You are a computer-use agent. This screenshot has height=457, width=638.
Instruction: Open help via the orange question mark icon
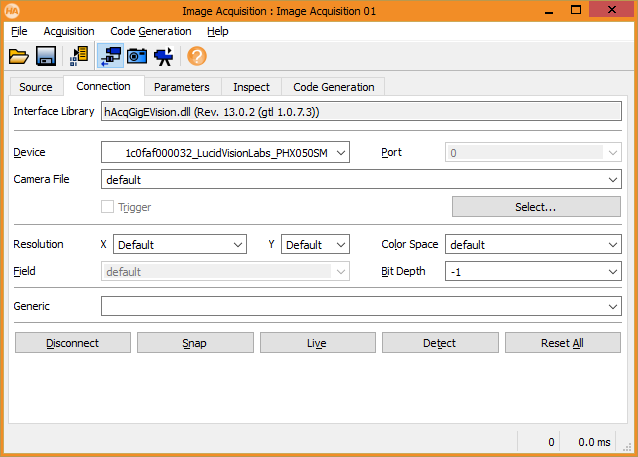[197, 56]
